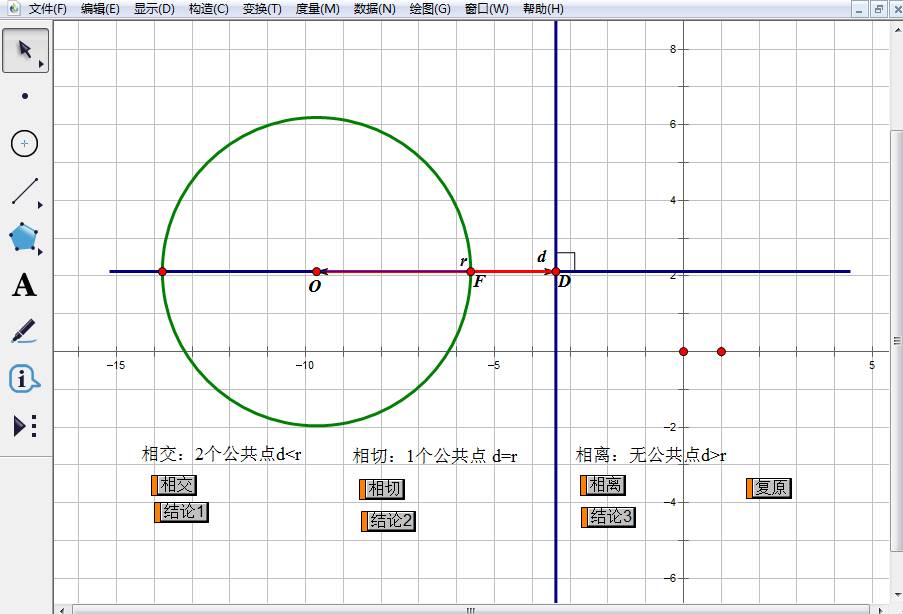Select the Point tool
Viewport: 903px width, 614px height.
(25, 96)
